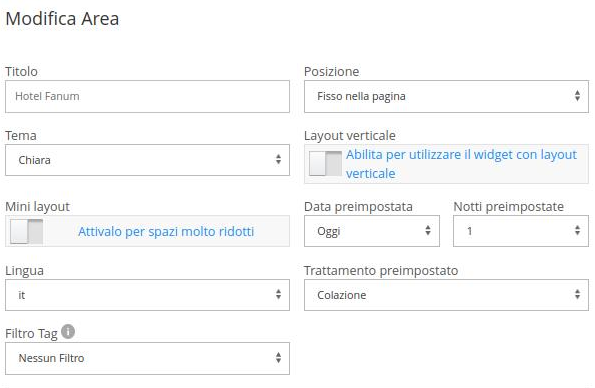The image size is (595, 388).
Task: Open Notti preimpostate dropdown showing 1
Action: tap(521, 231)
